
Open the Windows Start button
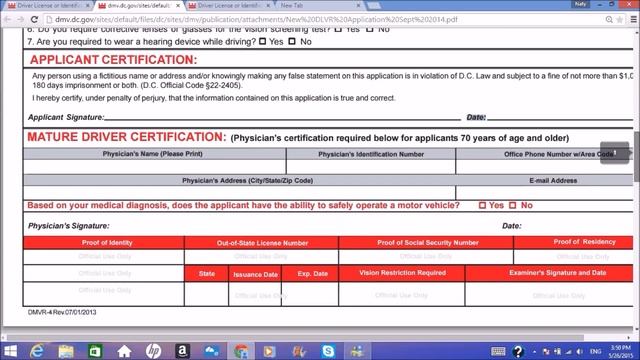click(10, 351)
